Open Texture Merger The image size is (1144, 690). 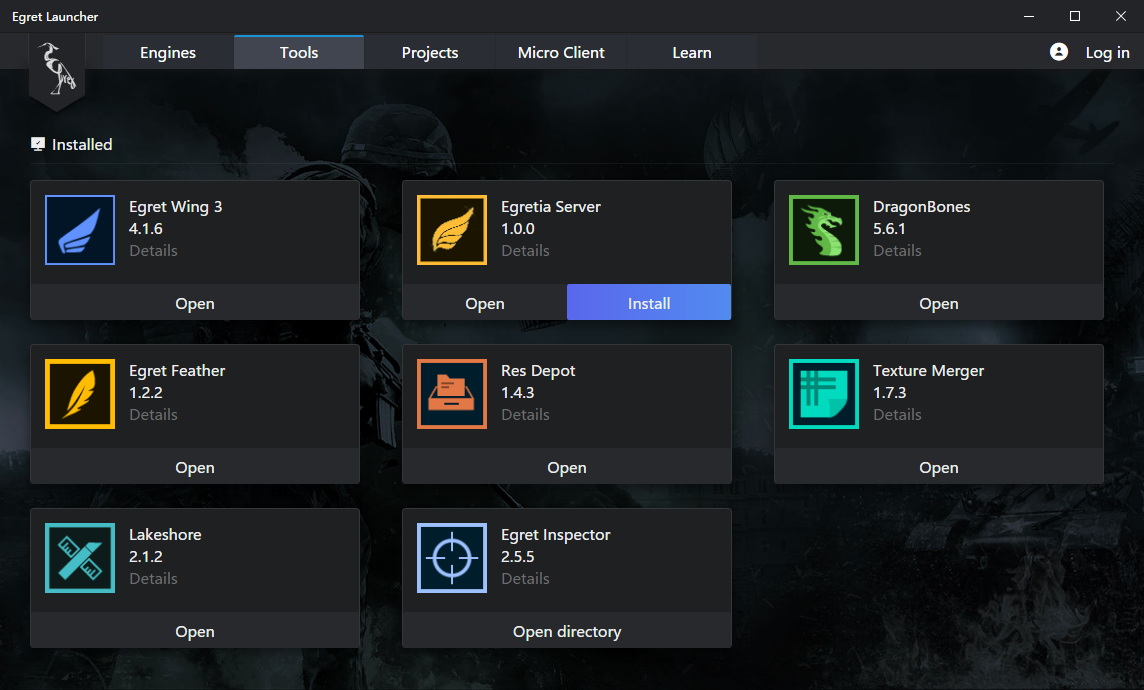tap(939, 467)
